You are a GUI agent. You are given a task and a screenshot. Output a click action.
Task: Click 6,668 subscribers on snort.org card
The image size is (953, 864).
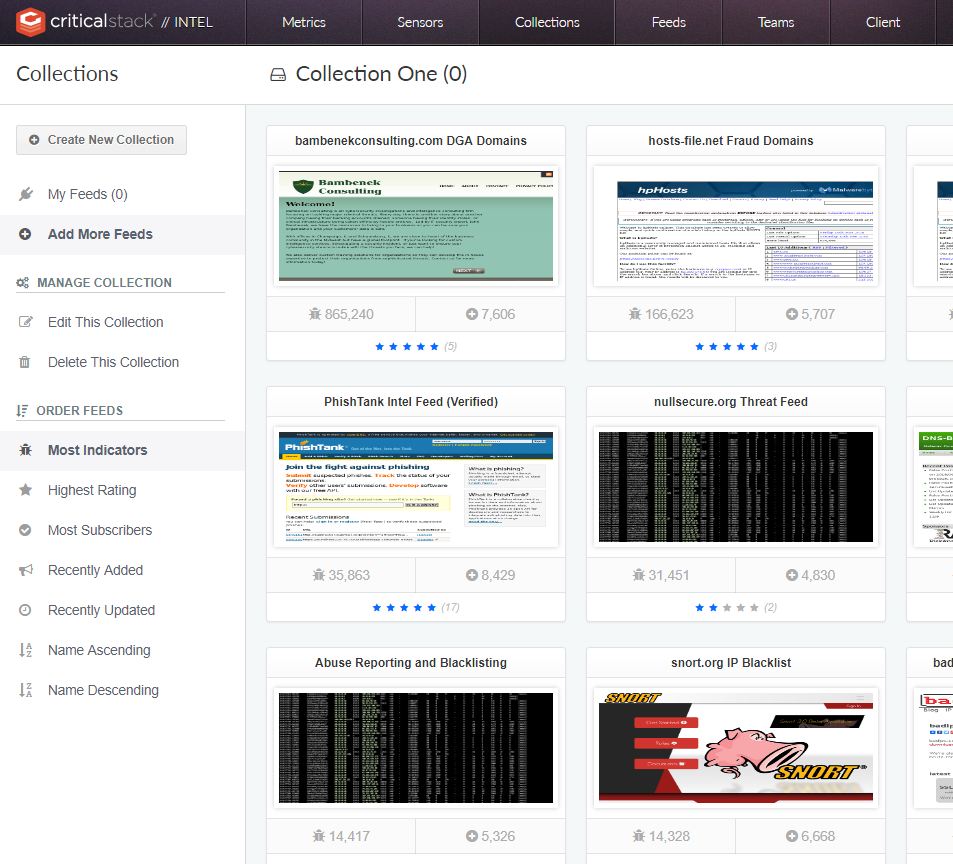(x=810, y=837)
